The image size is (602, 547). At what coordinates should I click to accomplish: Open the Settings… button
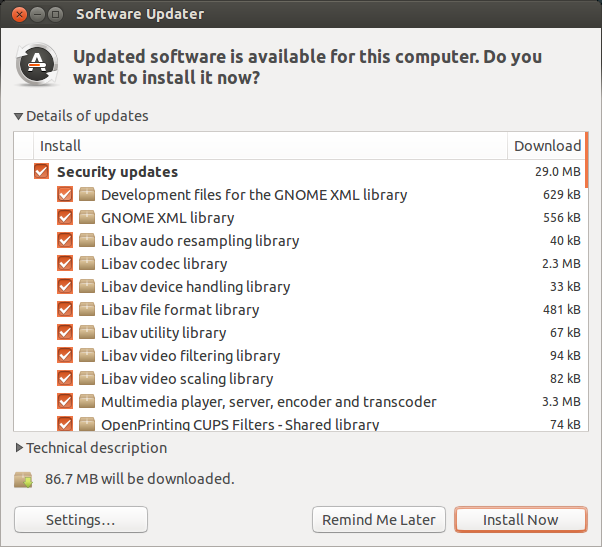[81, 520]
